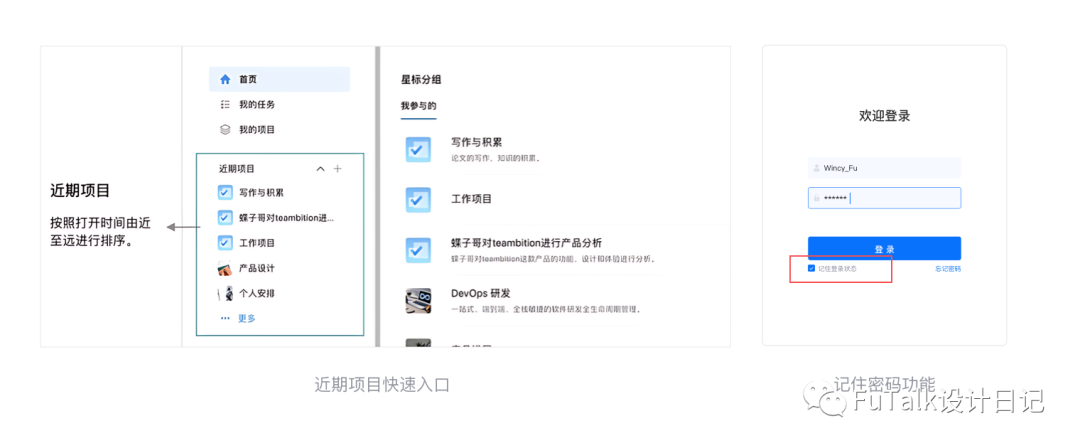The height and width of the screenshot is (448, 1080).
Task: Open 首页 in the sidebar
Action: pyautogui.click(x=279, y=79)
